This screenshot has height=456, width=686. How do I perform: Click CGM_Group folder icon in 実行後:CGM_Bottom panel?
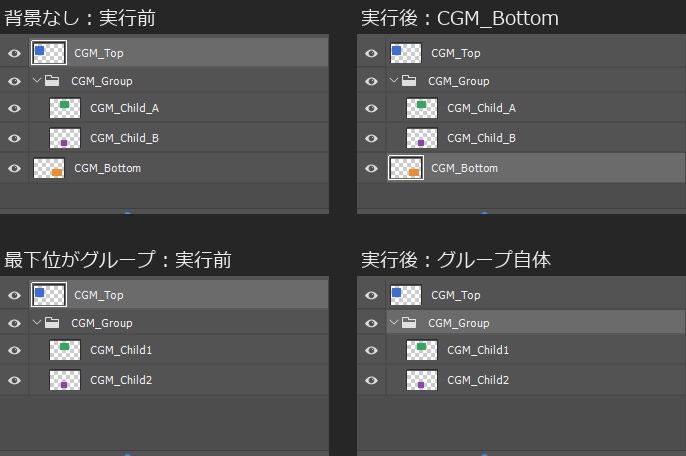pos(409,81)
